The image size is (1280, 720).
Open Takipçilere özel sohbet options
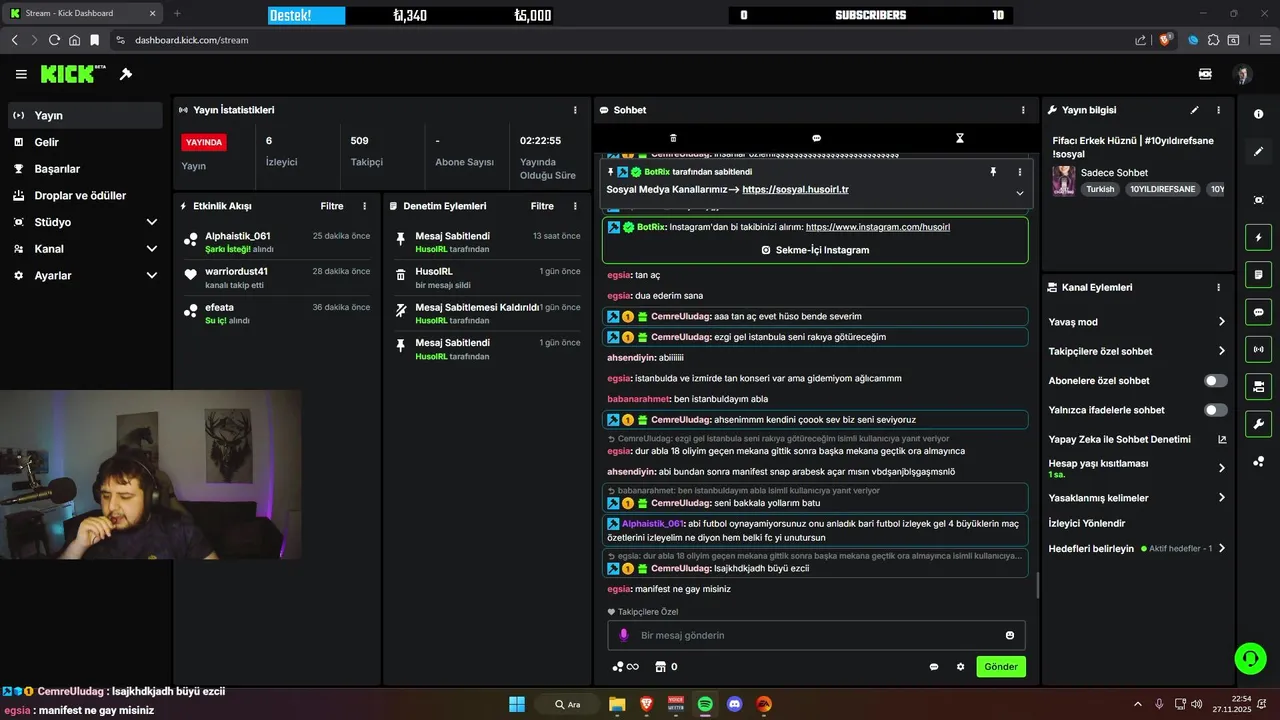[x=1137, y=351]
